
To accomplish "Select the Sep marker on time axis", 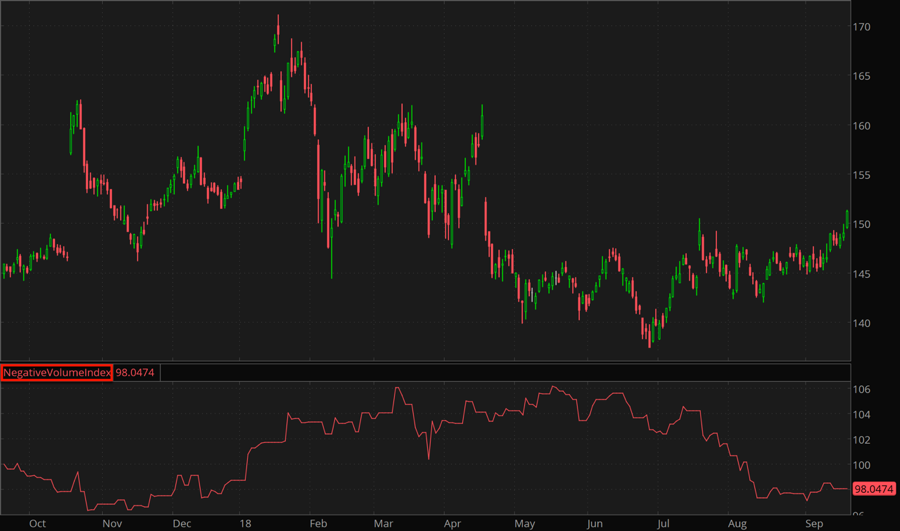I will click(x=814, y=523).
